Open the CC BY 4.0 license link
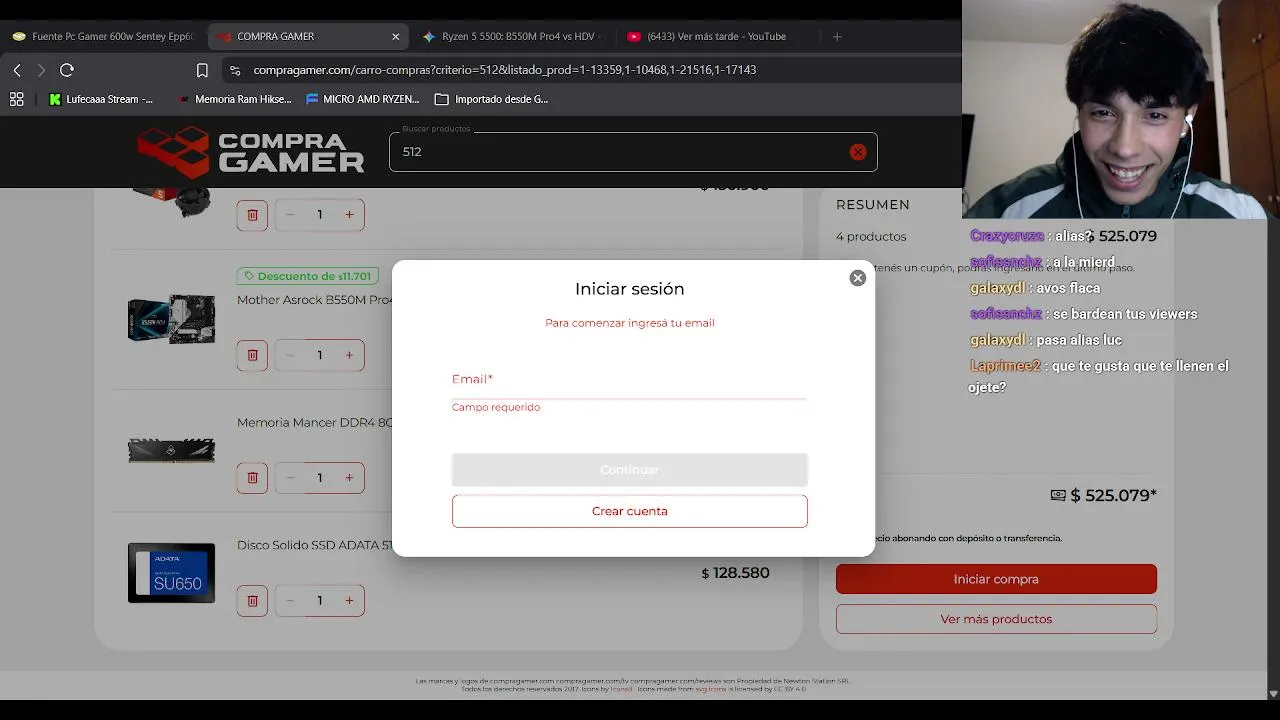 788,689
